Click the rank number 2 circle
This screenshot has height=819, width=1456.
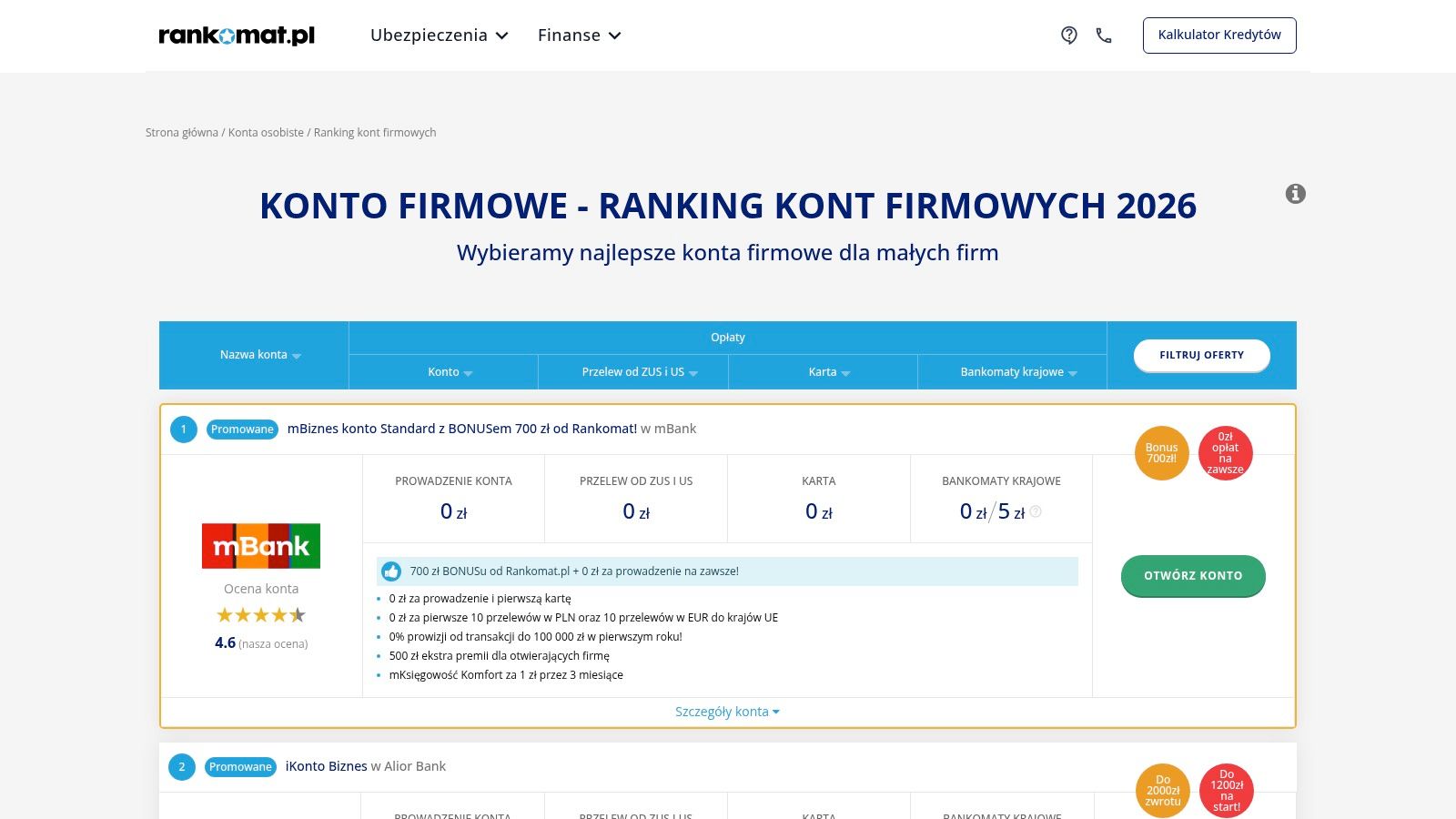coord(182,767)
